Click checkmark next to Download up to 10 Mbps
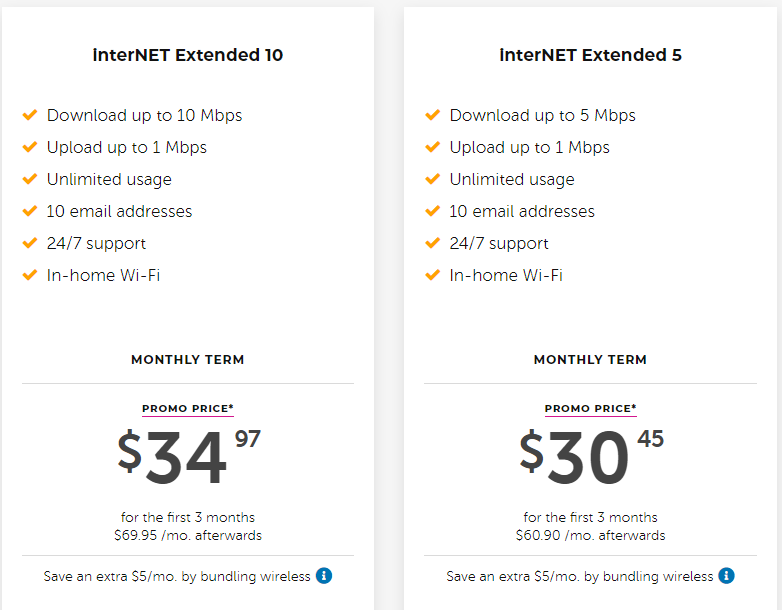This screenshot has width=782, height=610. (30, 115)
